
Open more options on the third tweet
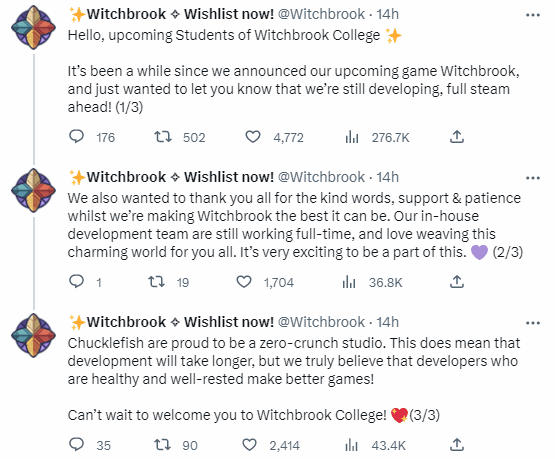tap(533, 323)
